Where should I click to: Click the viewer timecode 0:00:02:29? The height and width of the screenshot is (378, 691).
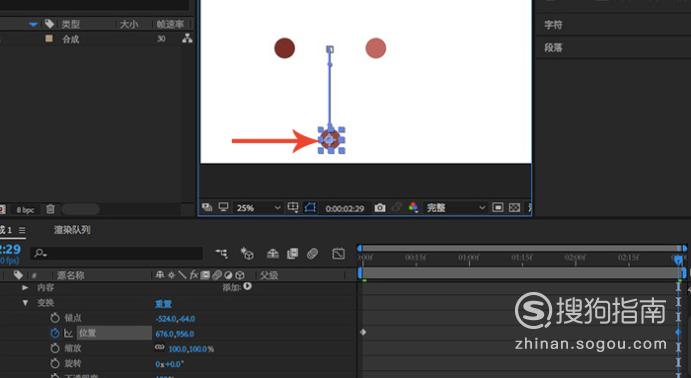(x=345, y=208)
